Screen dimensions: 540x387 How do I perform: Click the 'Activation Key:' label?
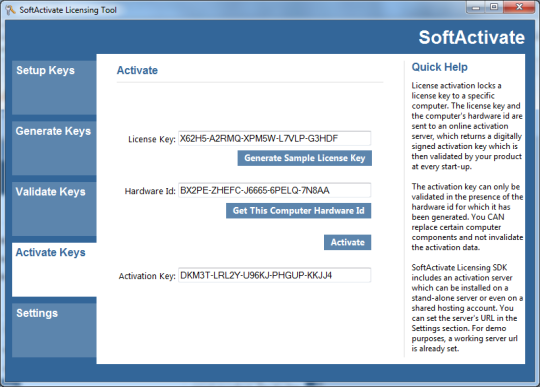click(147, 276)
